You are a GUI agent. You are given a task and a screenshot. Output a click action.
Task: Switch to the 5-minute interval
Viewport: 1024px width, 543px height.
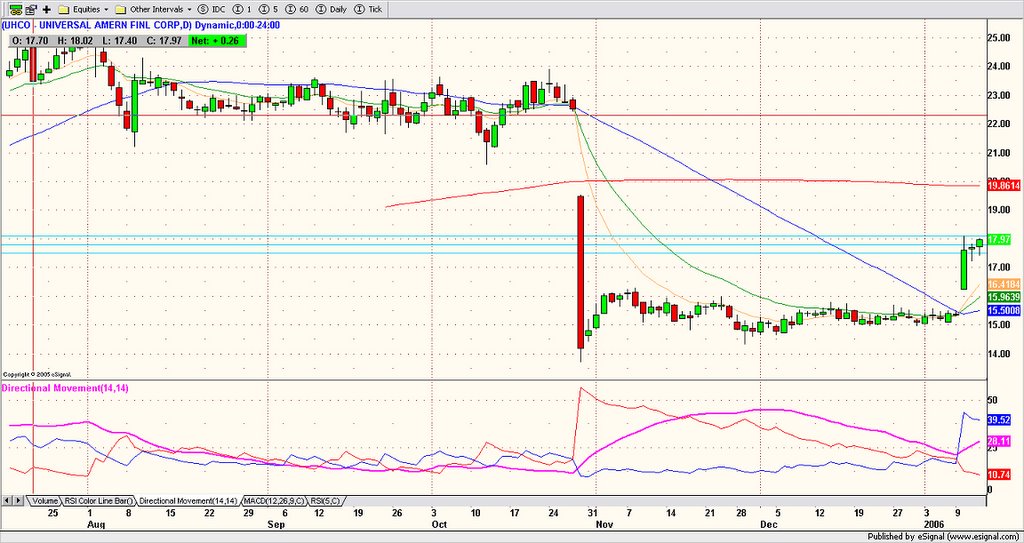coord(268,10)
